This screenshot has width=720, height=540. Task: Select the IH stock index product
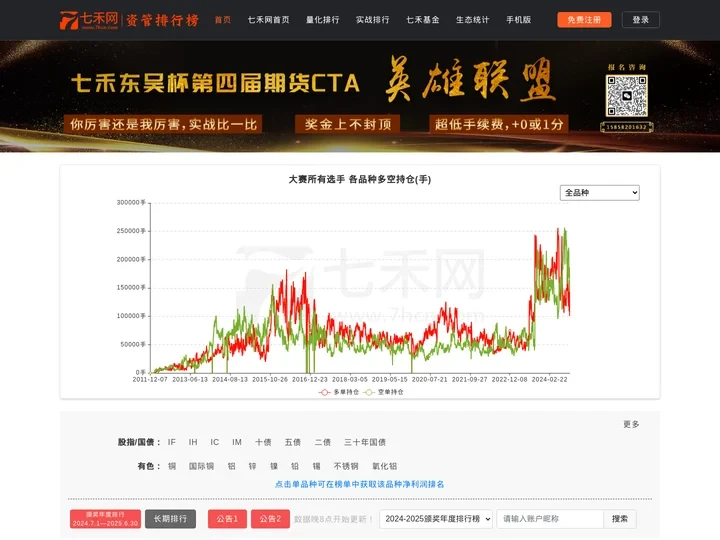click(193, 442)
